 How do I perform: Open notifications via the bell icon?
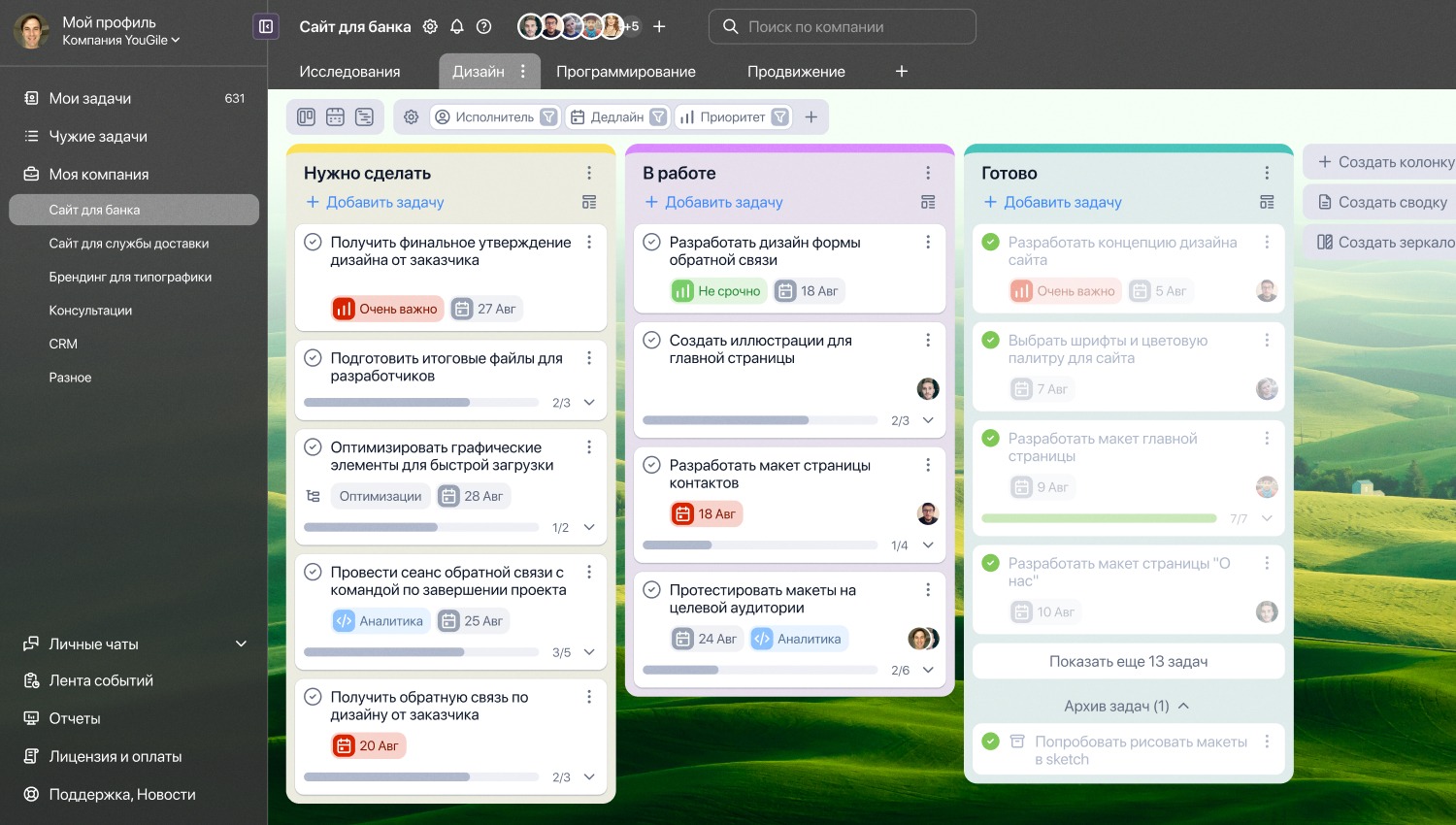point(457,27)
